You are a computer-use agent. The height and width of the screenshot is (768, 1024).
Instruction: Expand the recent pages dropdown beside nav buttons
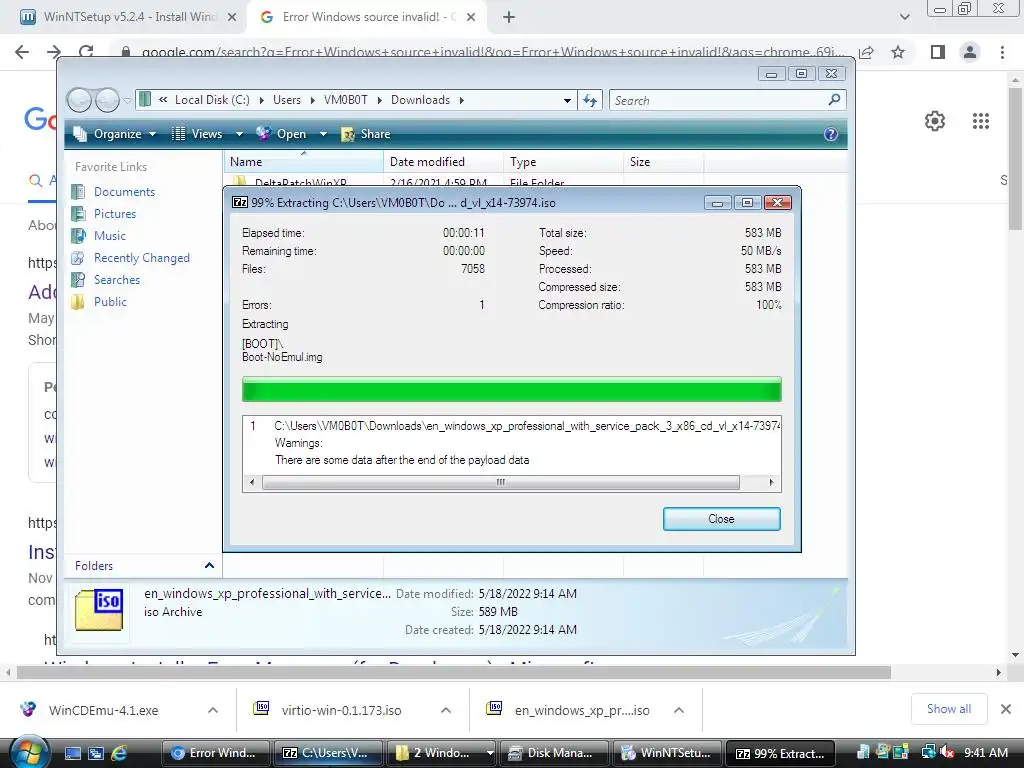click(x=127, y=101)
